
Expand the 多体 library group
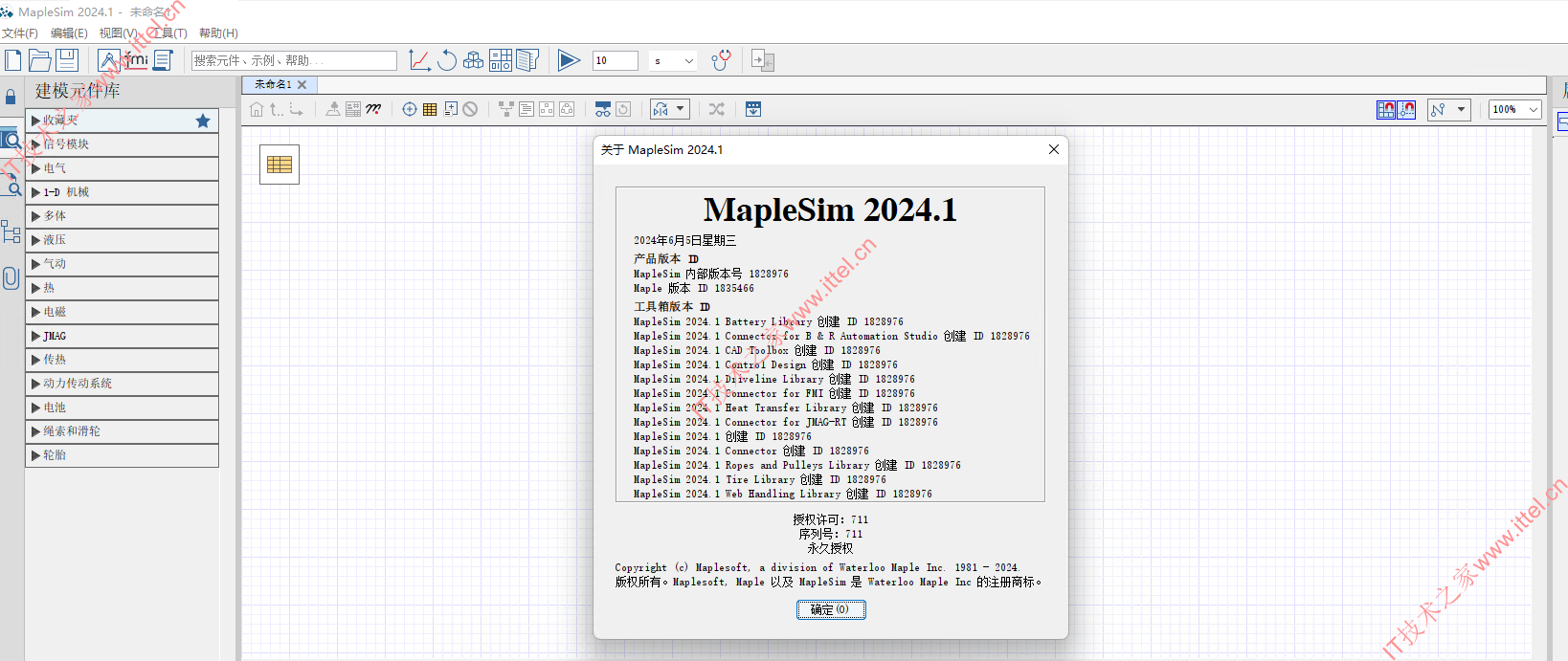[122, 216]
